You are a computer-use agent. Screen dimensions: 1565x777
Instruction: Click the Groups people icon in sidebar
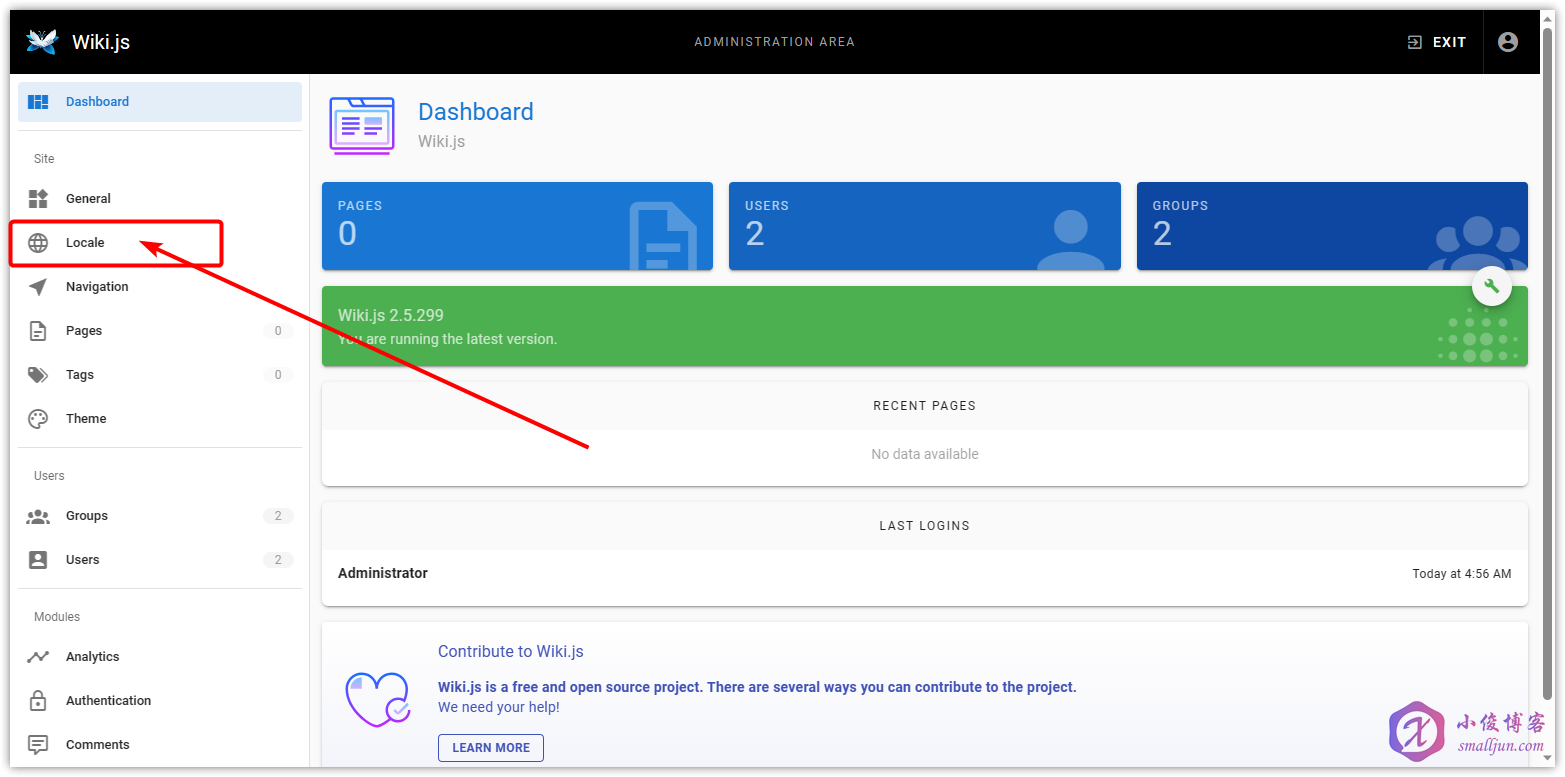pos(38,516)
